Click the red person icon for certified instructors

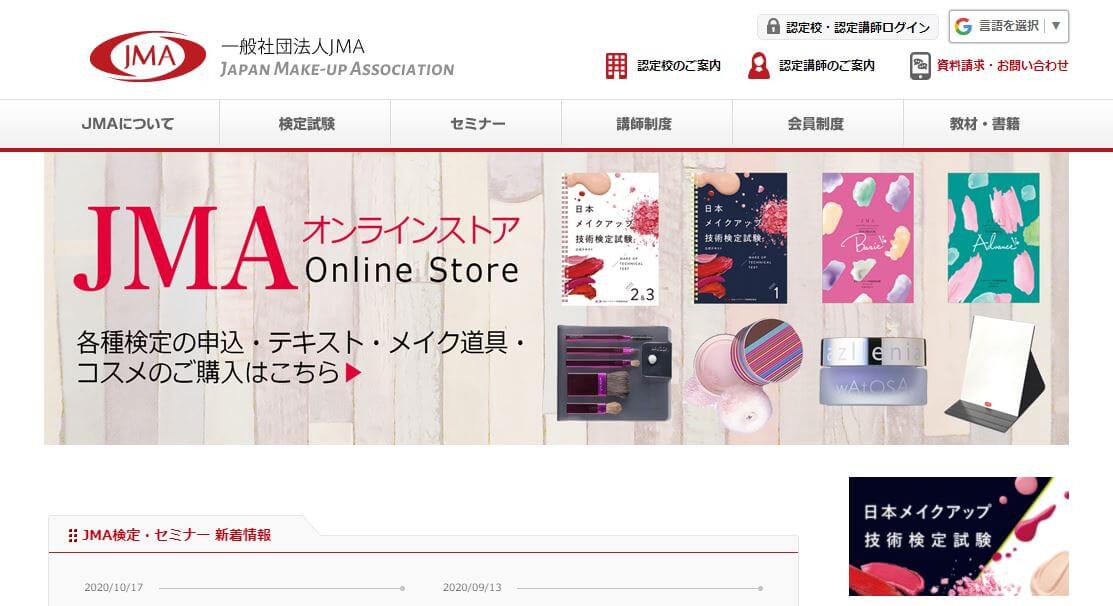(759, 65)
